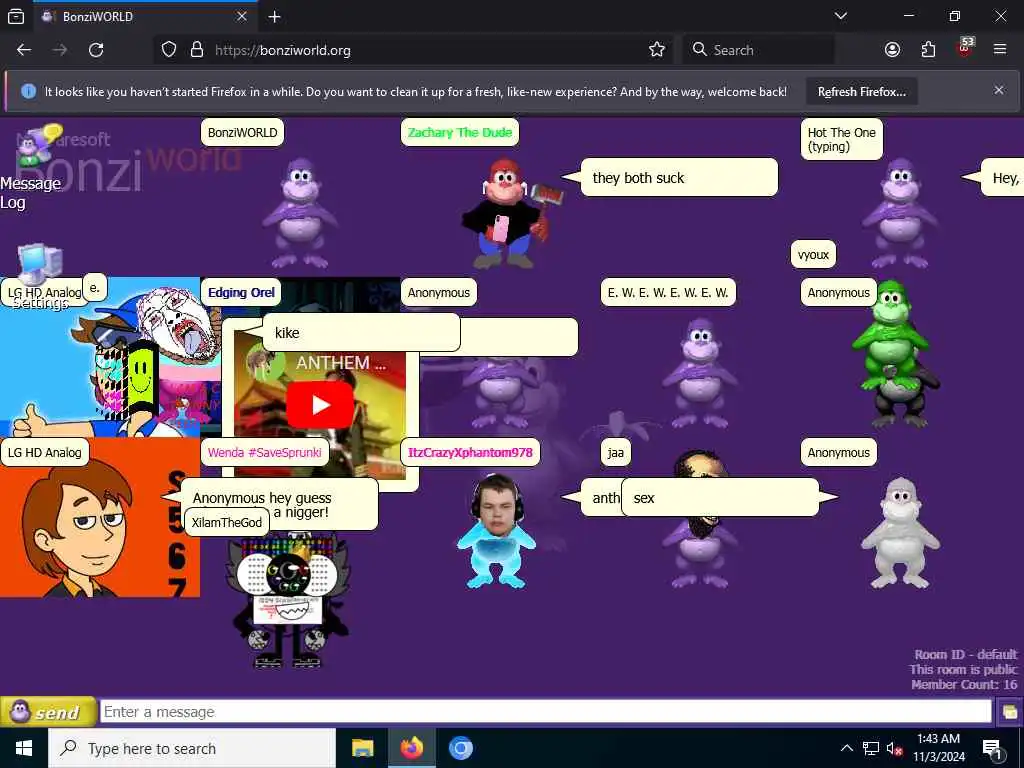Viewport: 1024px width, 768px height.
Task: Click the E. W. E. W. name tag
Action: [668, 293]
